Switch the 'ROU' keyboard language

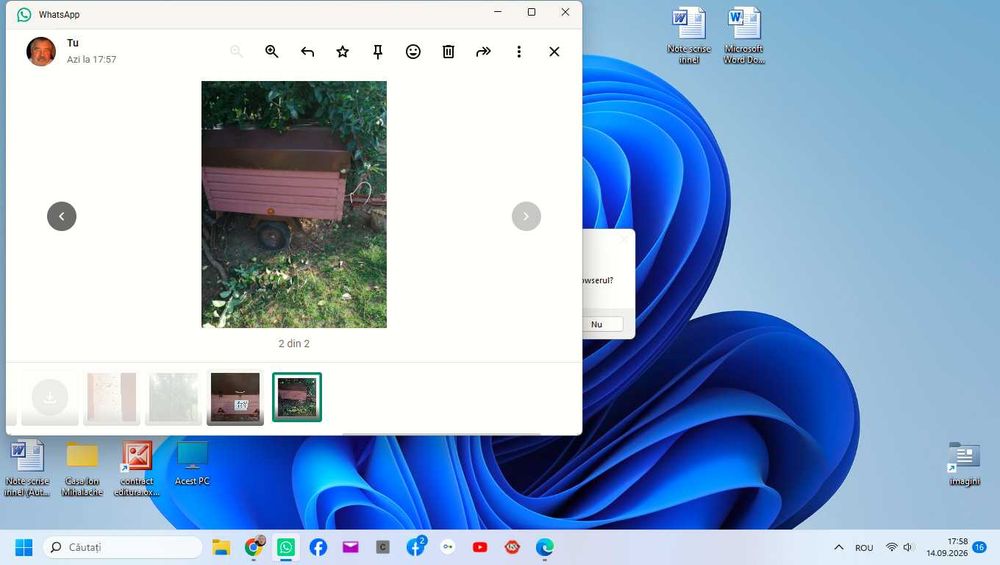(x=864, y=548)
